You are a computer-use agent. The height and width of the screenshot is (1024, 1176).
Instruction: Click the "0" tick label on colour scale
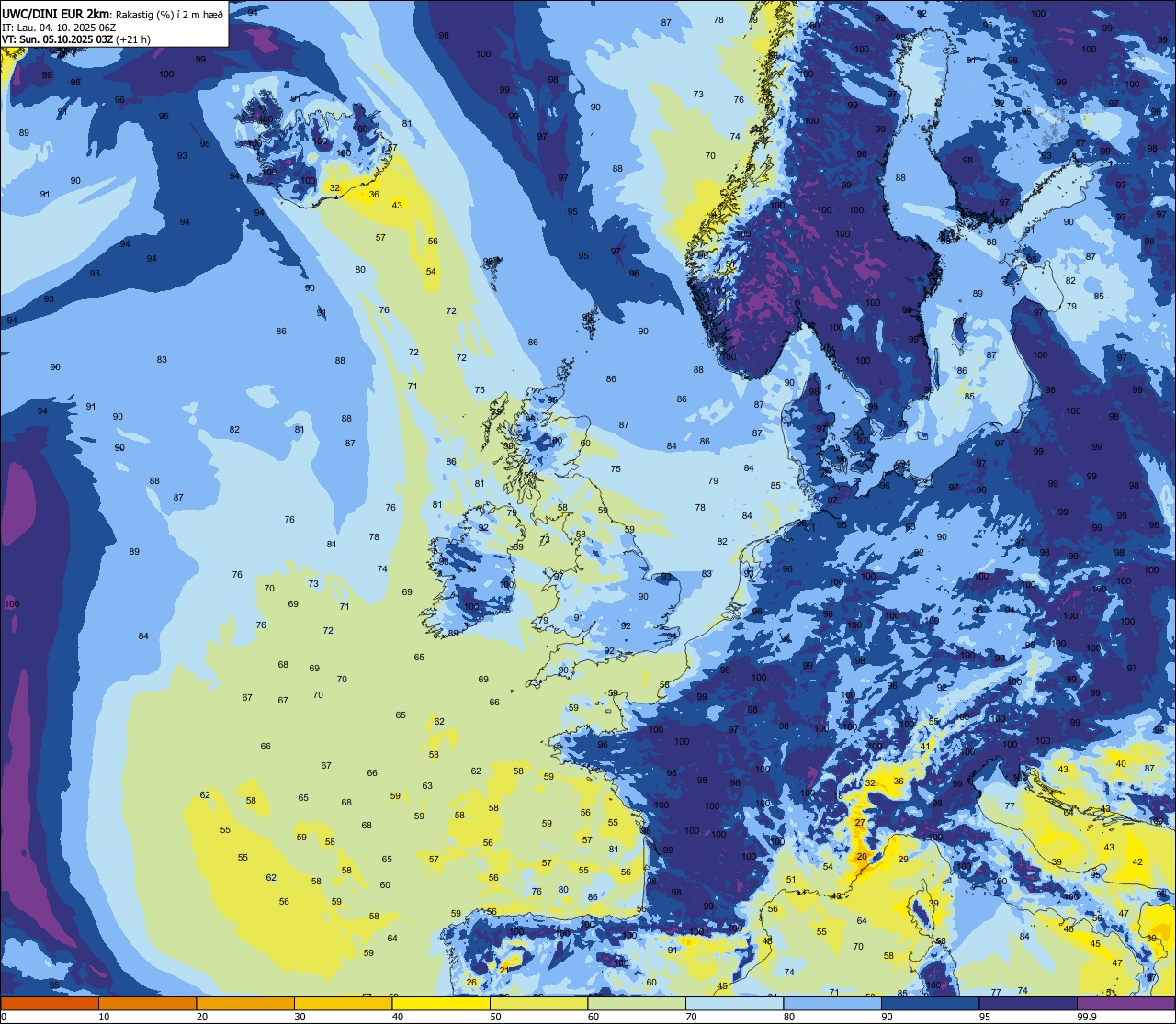[x=4, y=1017]
